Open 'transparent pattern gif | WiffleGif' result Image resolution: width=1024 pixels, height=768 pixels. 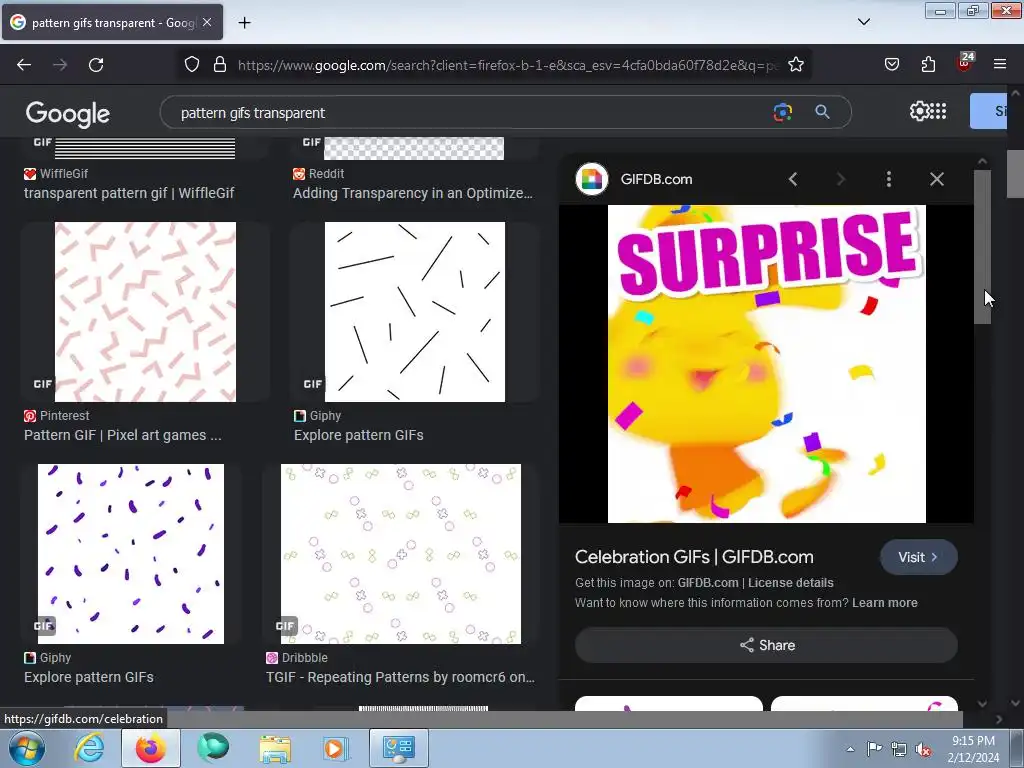click(129, 193)
